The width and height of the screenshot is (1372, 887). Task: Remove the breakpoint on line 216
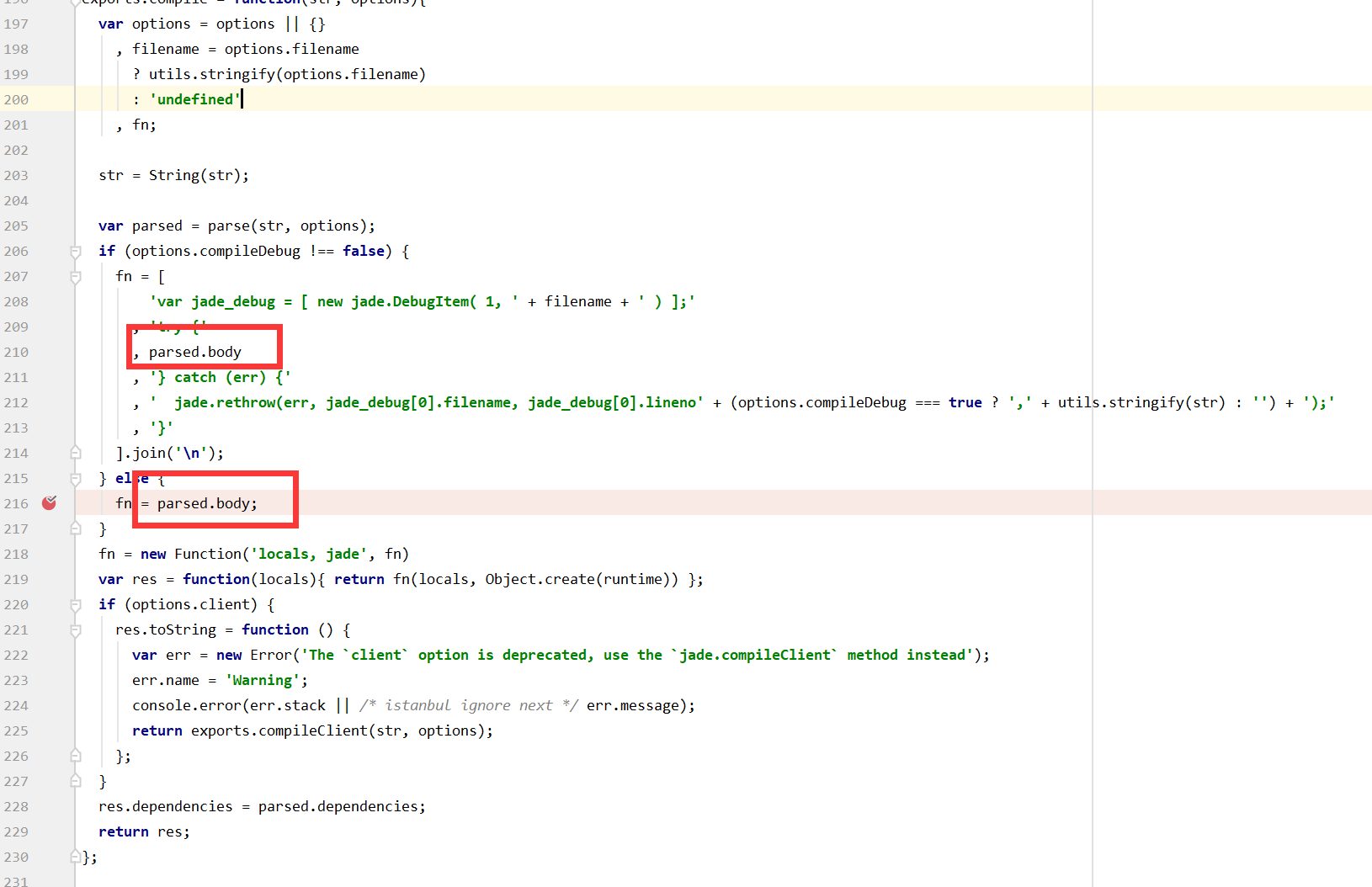tap(50, 503)
